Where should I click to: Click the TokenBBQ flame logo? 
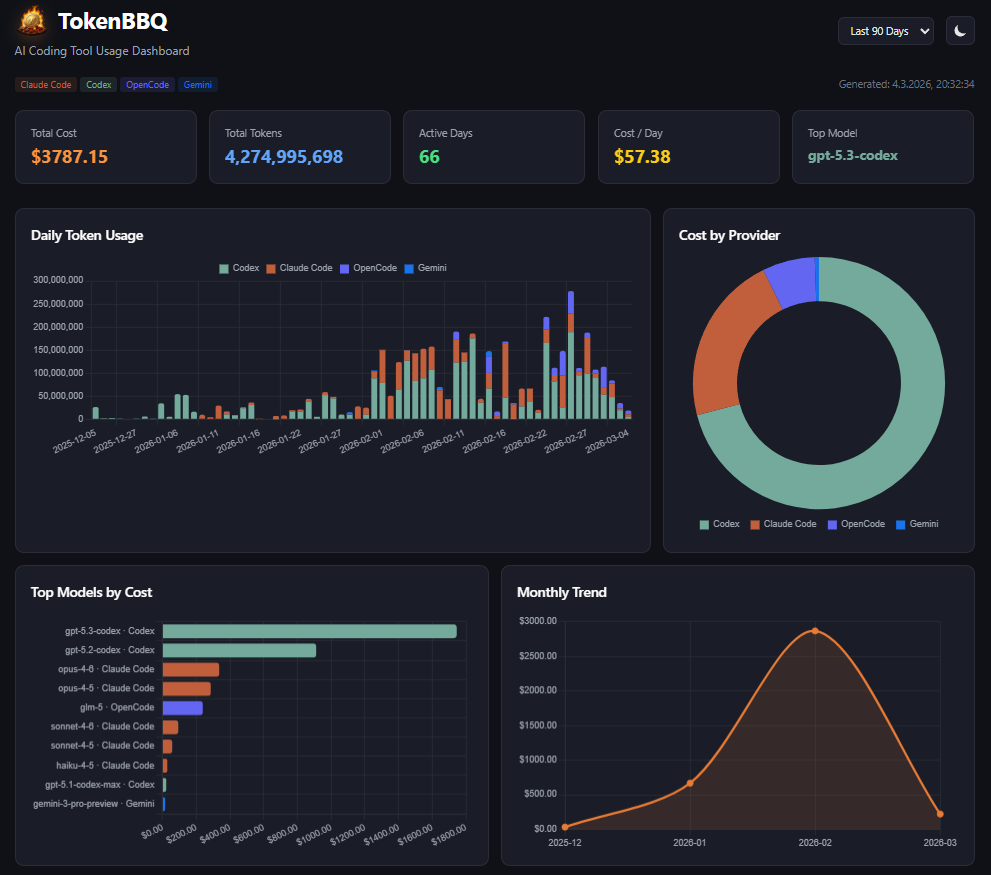(29, 20)
